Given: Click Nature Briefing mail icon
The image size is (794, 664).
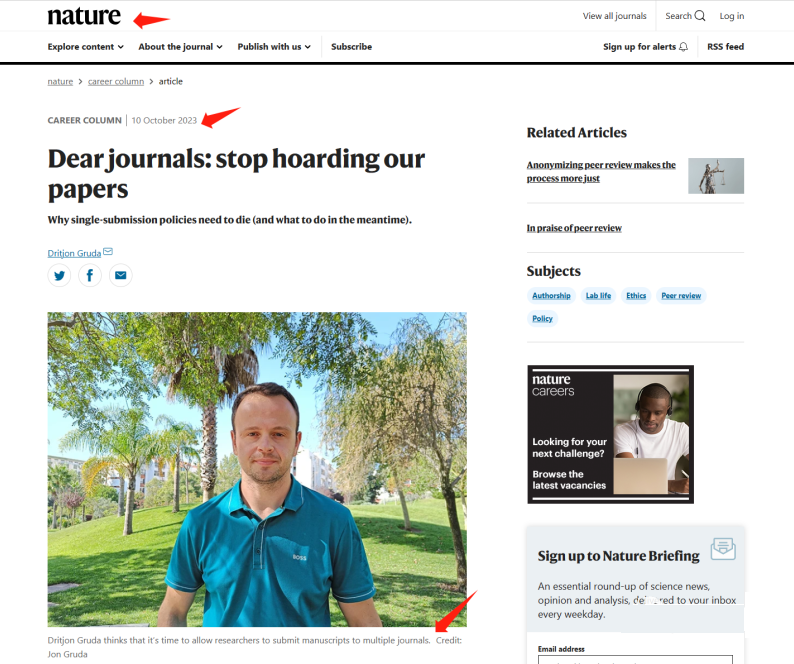Looking at the screenshot, I should [x=723, y=549].
